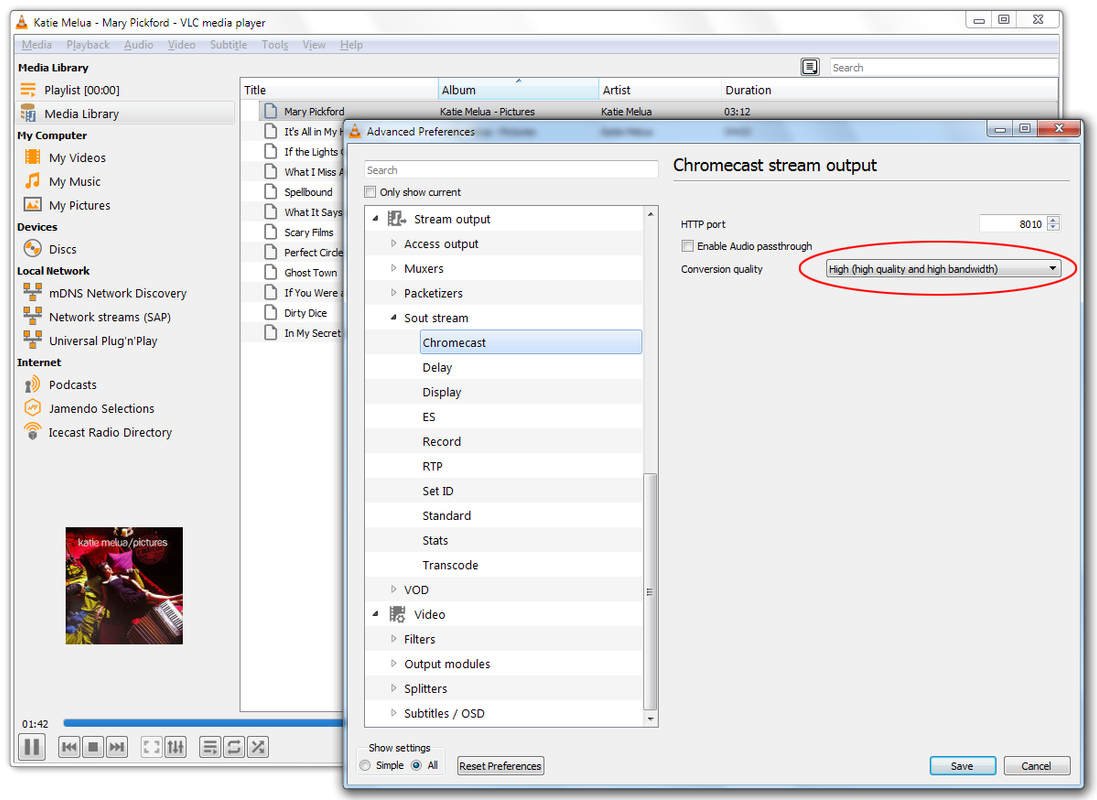Click the preferences Search field

[x=511, y=170]
